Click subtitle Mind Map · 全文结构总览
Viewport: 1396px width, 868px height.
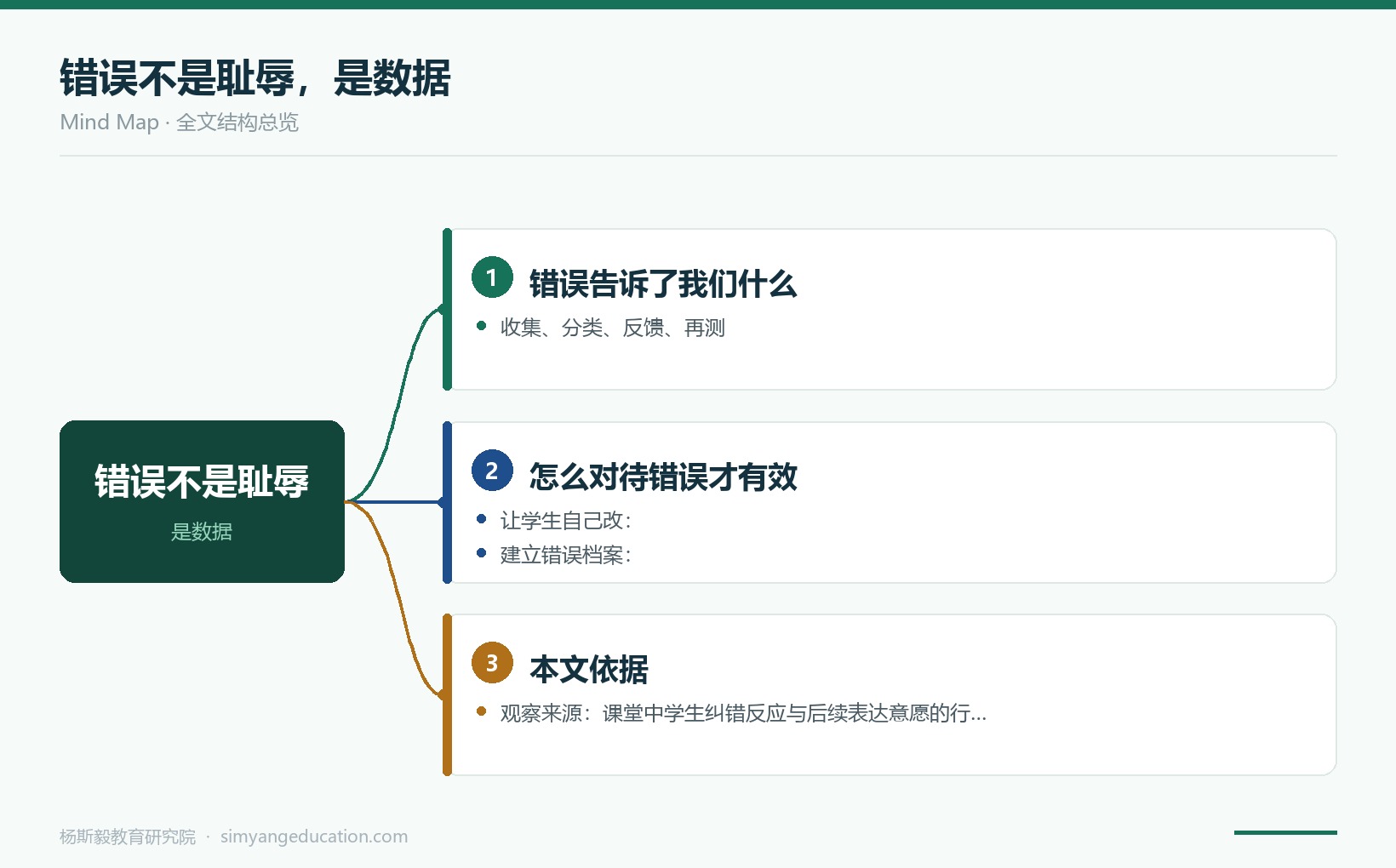[x=180, y=123]
